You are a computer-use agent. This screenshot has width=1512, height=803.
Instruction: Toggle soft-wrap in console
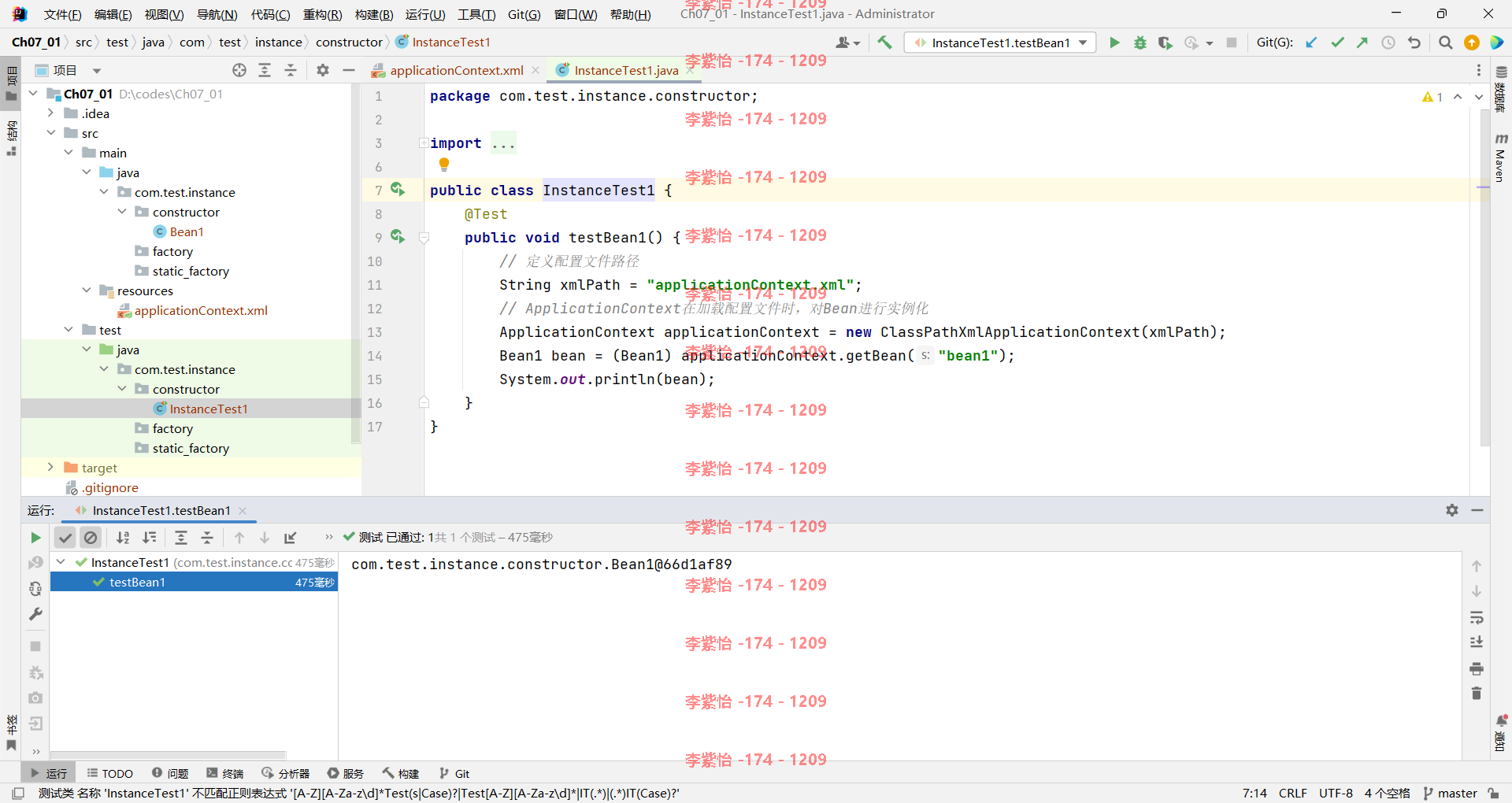[1477, 617]
